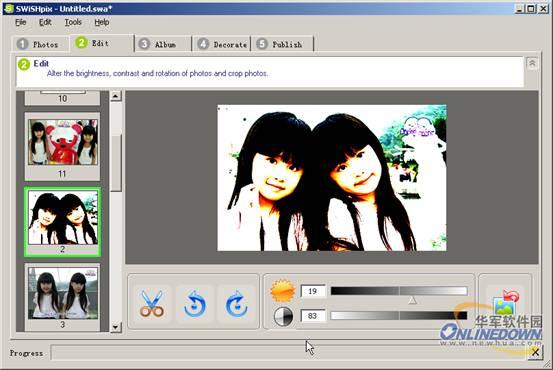This screenshot has width=553, height=370.
Task: Open the Help menu
Action: [102, 22]
